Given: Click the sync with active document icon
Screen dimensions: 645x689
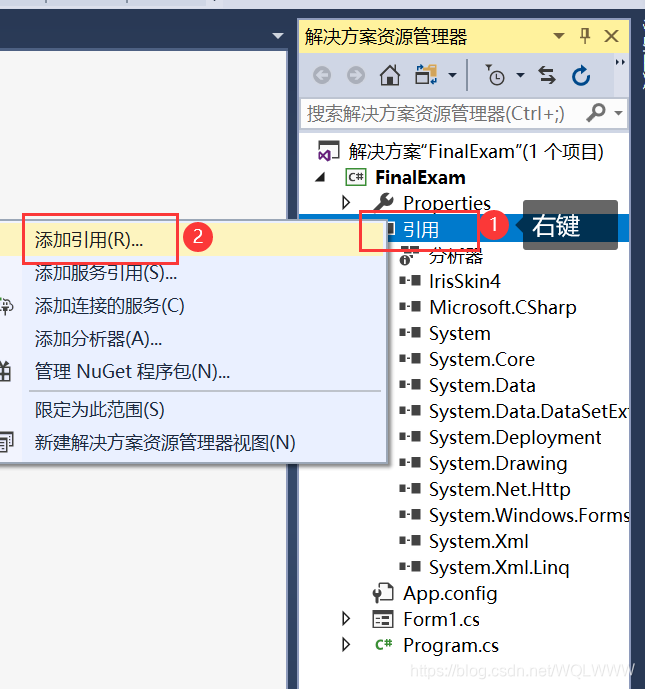Looking at the screenshot, I should [547, 75].
